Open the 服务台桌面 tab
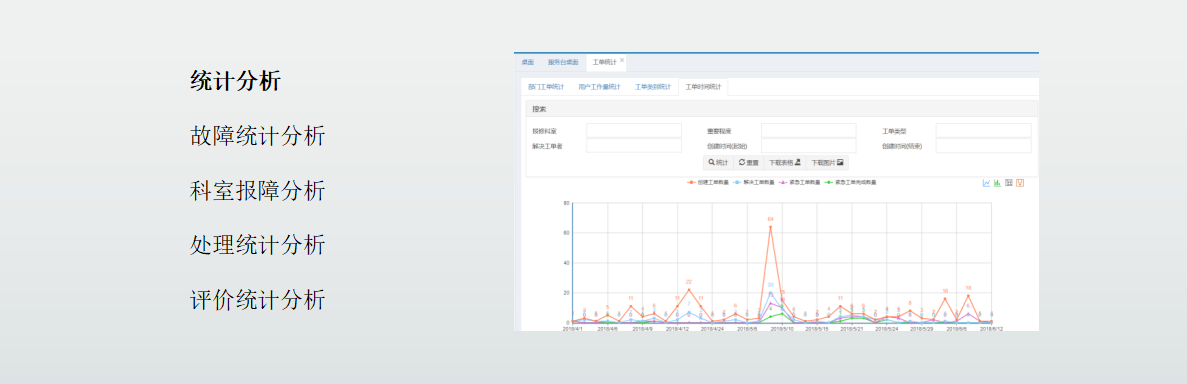This screenshot has width=1187, height=384. click(x=563, y=62)
